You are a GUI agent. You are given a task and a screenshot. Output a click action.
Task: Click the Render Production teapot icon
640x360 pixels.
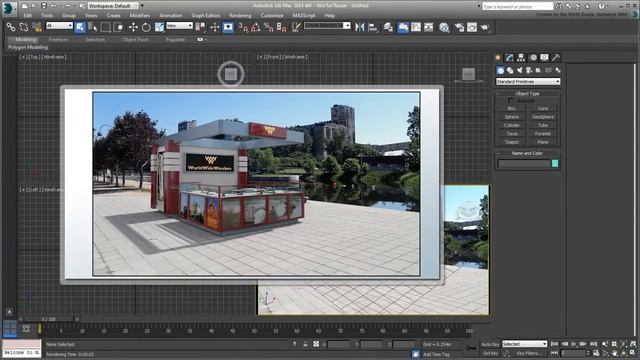tap(485, 27)
